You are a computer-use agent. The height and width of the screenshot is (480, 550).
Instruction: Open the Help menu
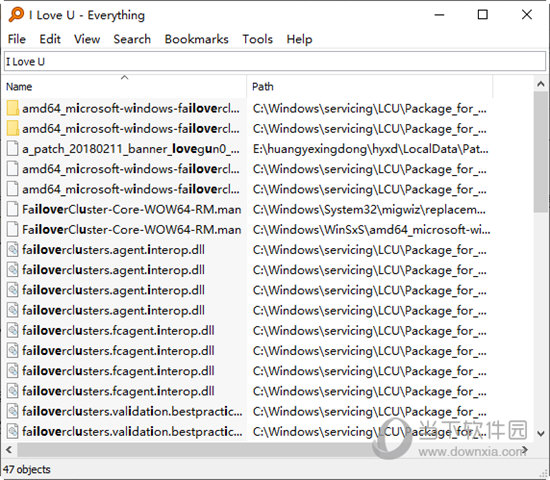pos(299,39)
